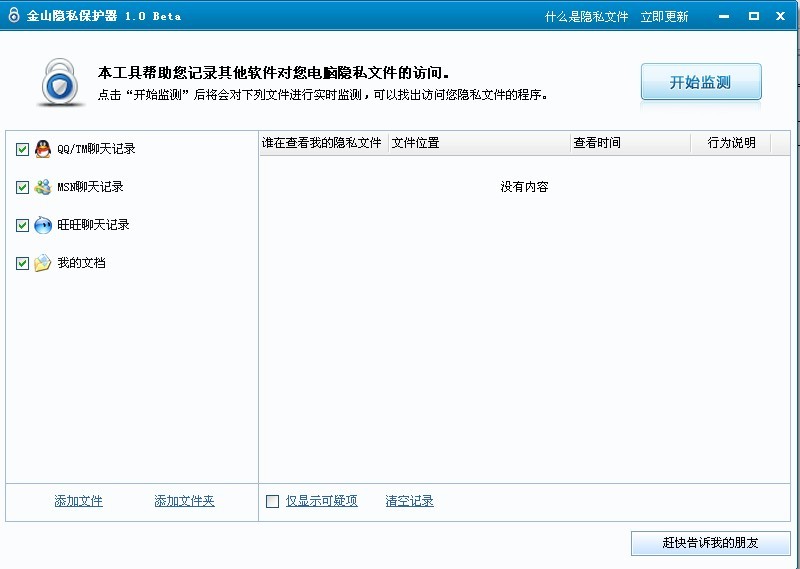800x569 pixels.
Task: Sort by 文件位置 column header
Action: coord(479,143)
